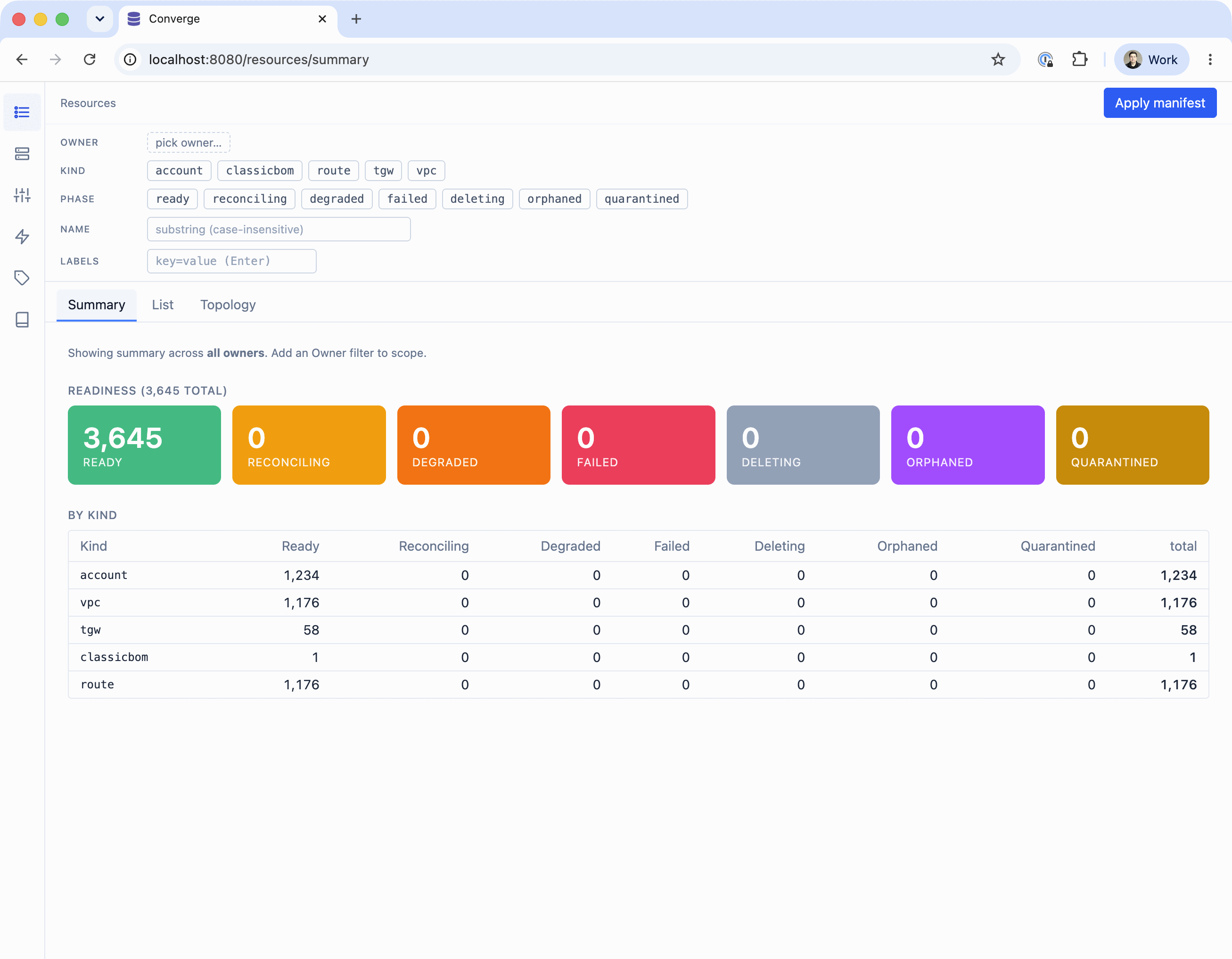The height and width of the screenshot is (959, 1232).
Task: Select the gold Quarantined card
Action: click(x=1133, y=445)
